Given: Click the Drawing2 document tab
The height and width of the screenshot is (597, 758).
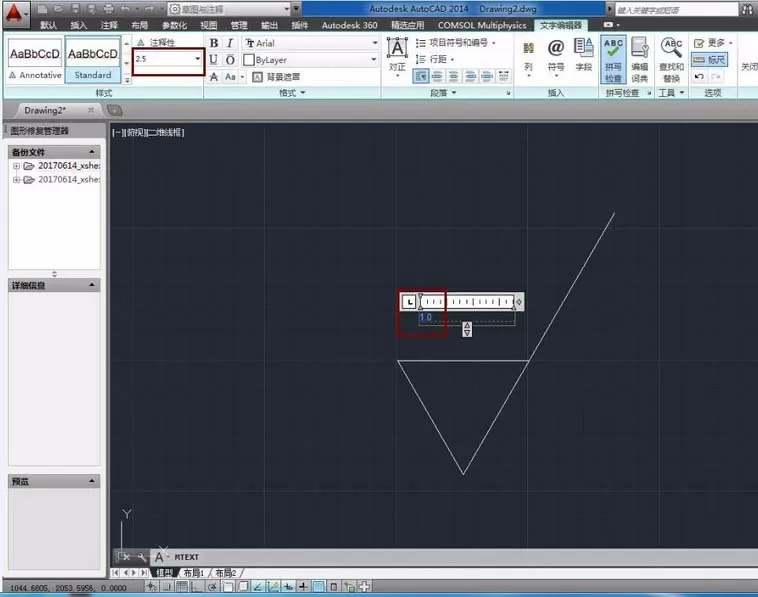Looking at the screenshot, I should click(45, 110).
